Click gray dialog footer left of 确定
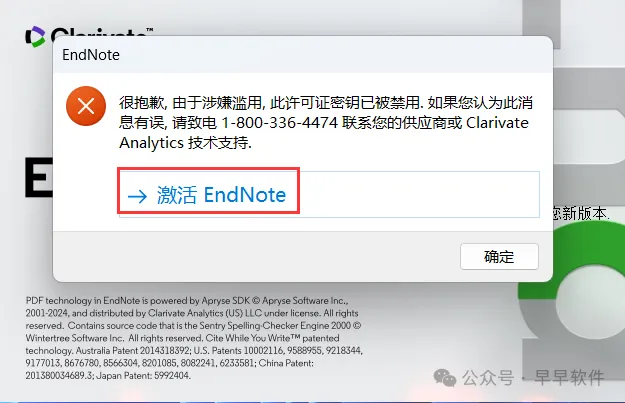The height and width of the screenshot is (403, 625). coord(255,256)
